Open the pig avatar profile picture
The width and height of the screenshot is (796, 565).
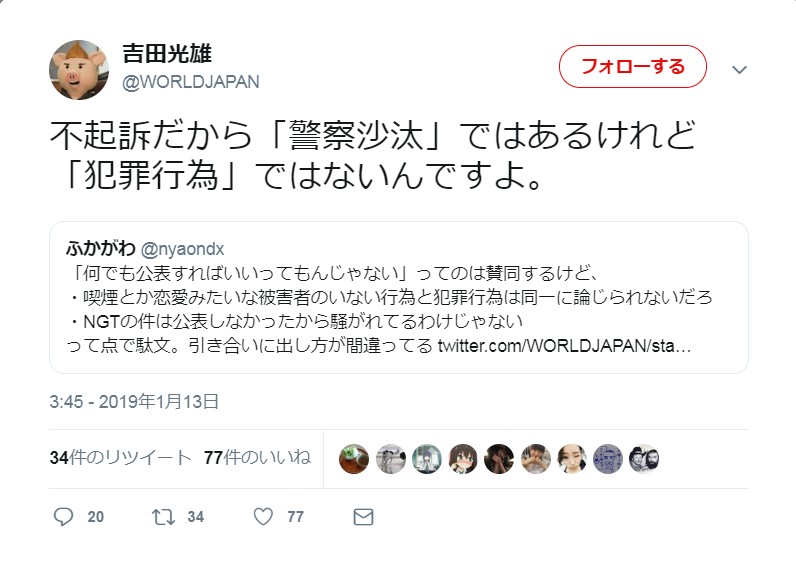(x=79, y=70)
